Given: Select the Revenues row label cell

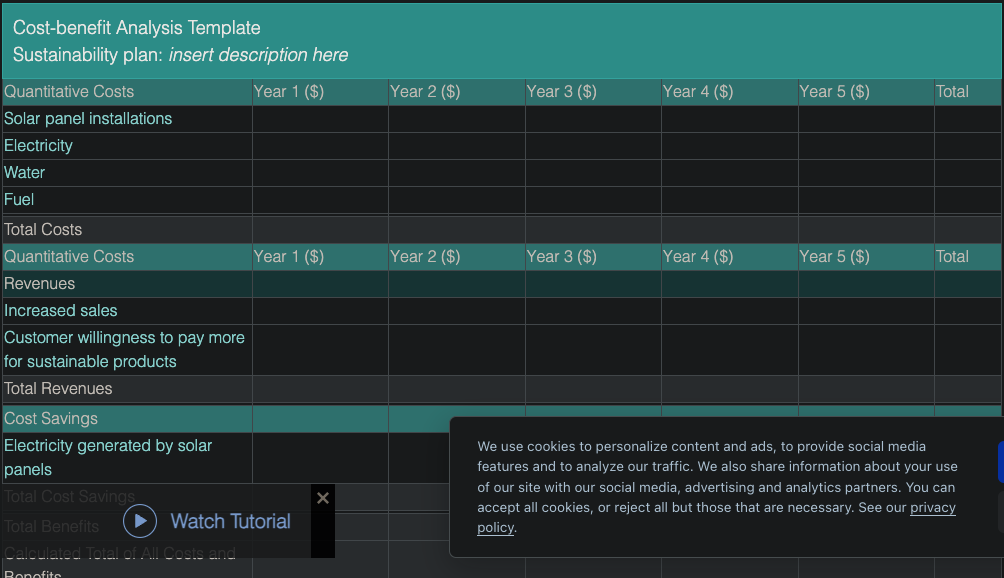Looking at the screenshot, I should (x=40, y=284).
